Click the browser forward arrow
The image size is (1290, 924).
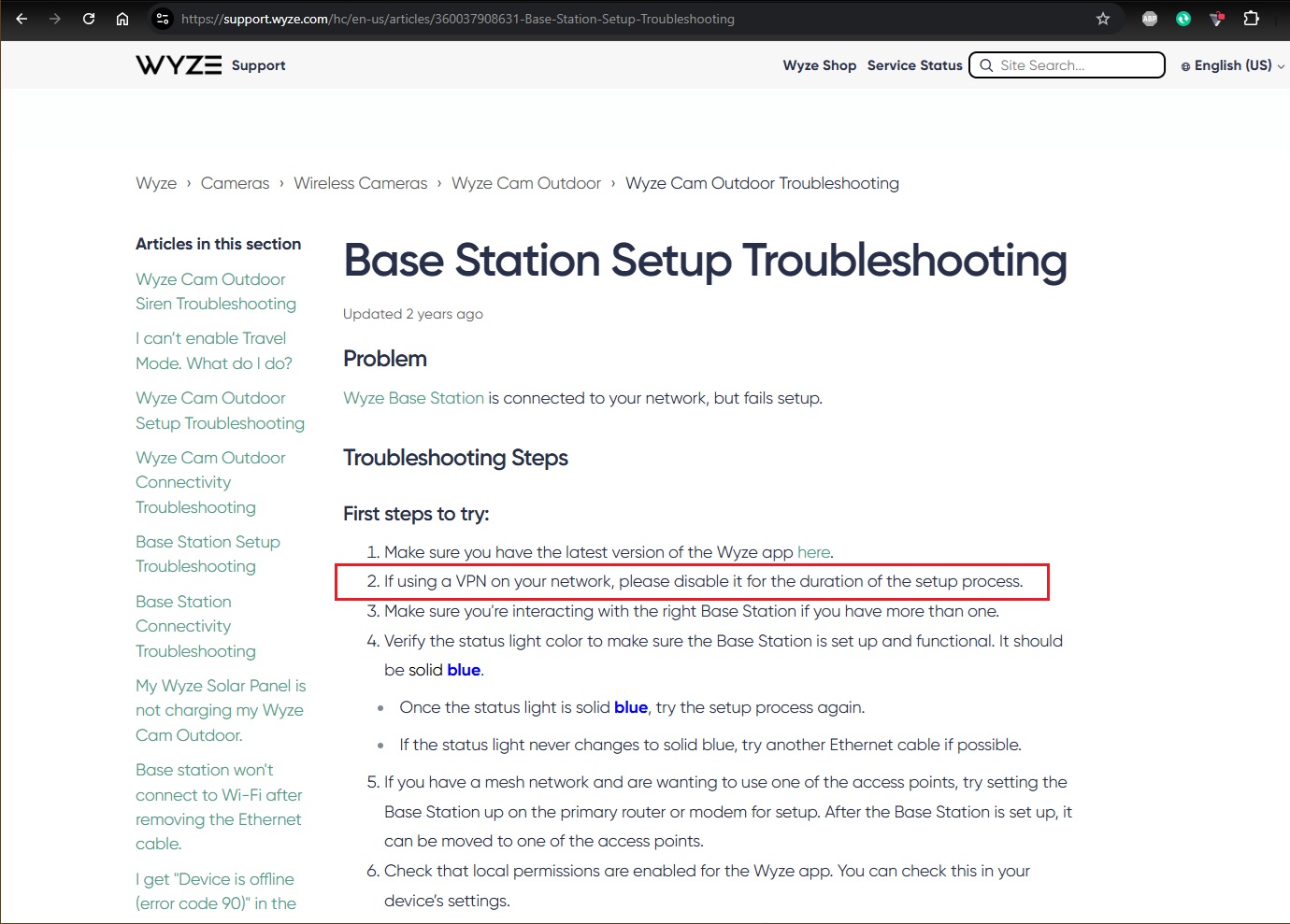pyautogui.click(x=55, y=19)
